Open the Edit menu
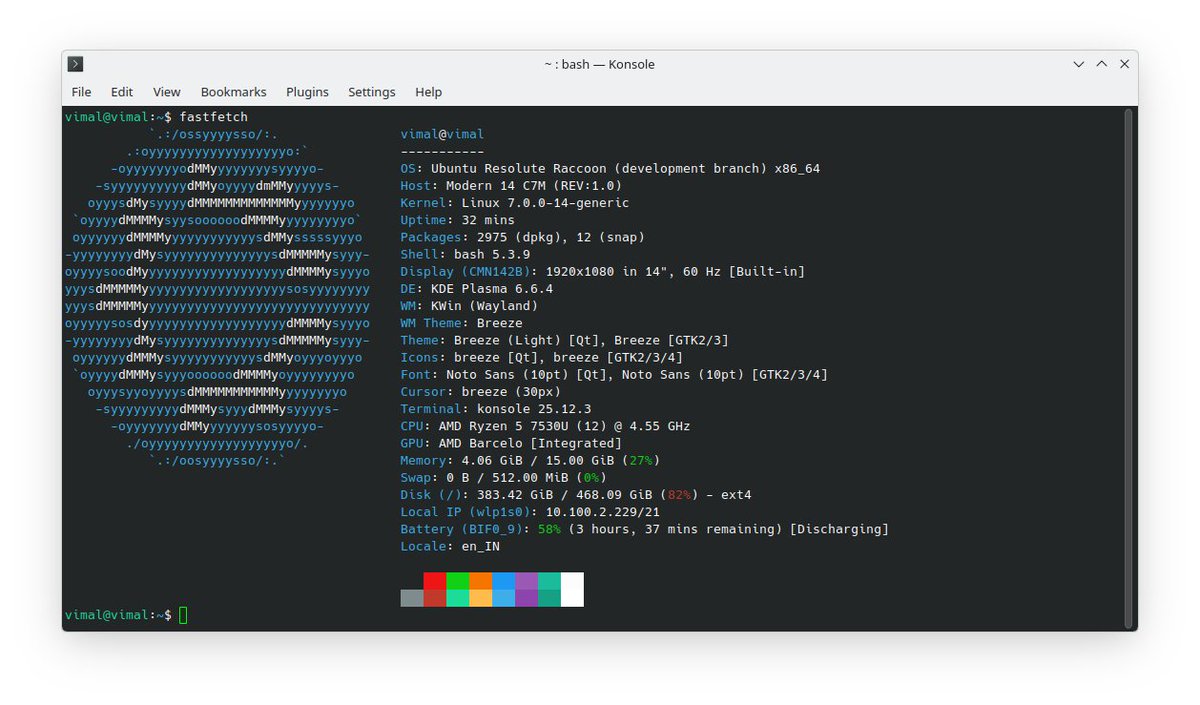1200x705 pixels. click(x=122, y=92)
